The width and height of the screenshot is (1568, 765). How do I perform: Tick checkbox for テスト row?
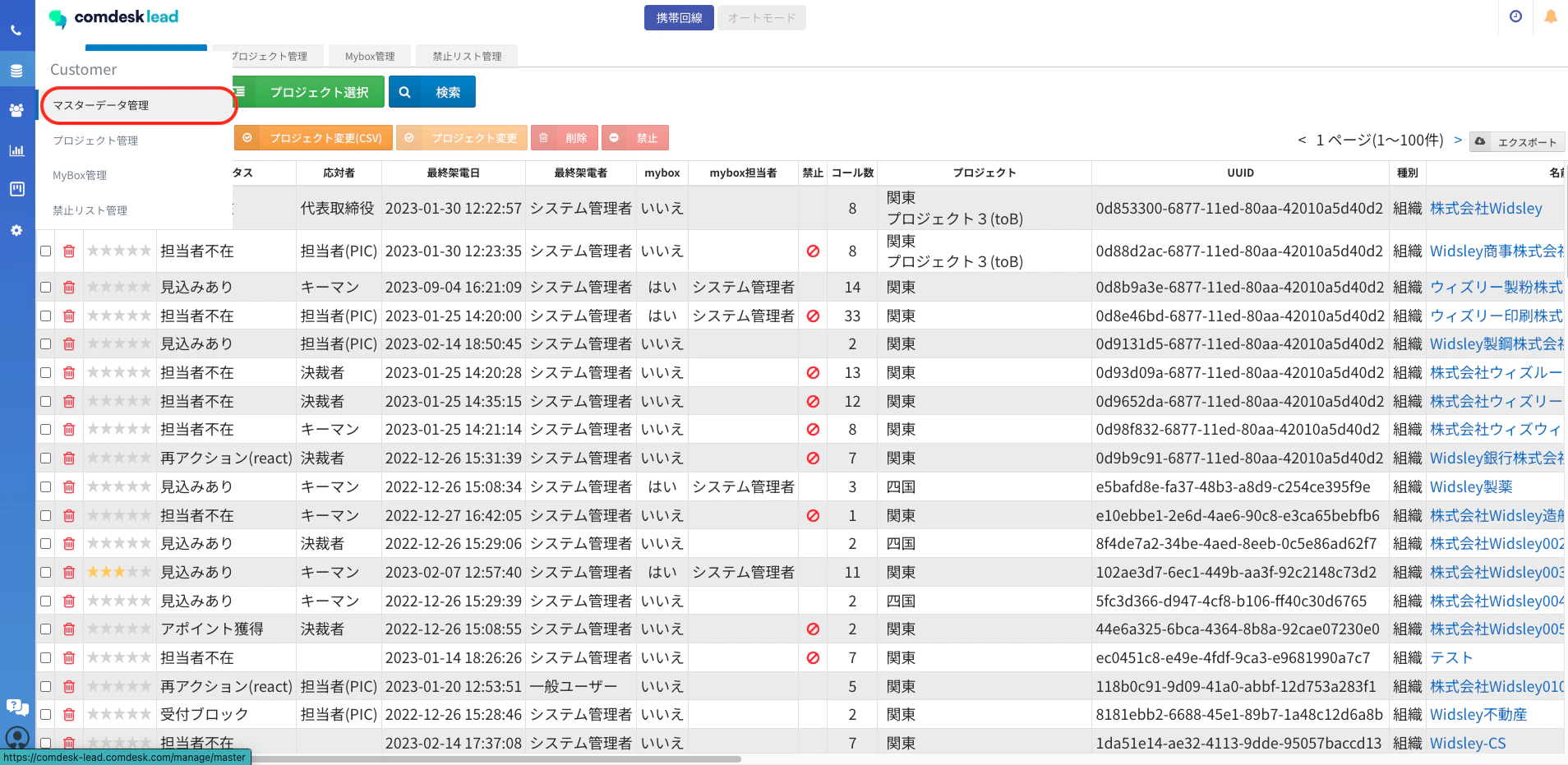46,658
